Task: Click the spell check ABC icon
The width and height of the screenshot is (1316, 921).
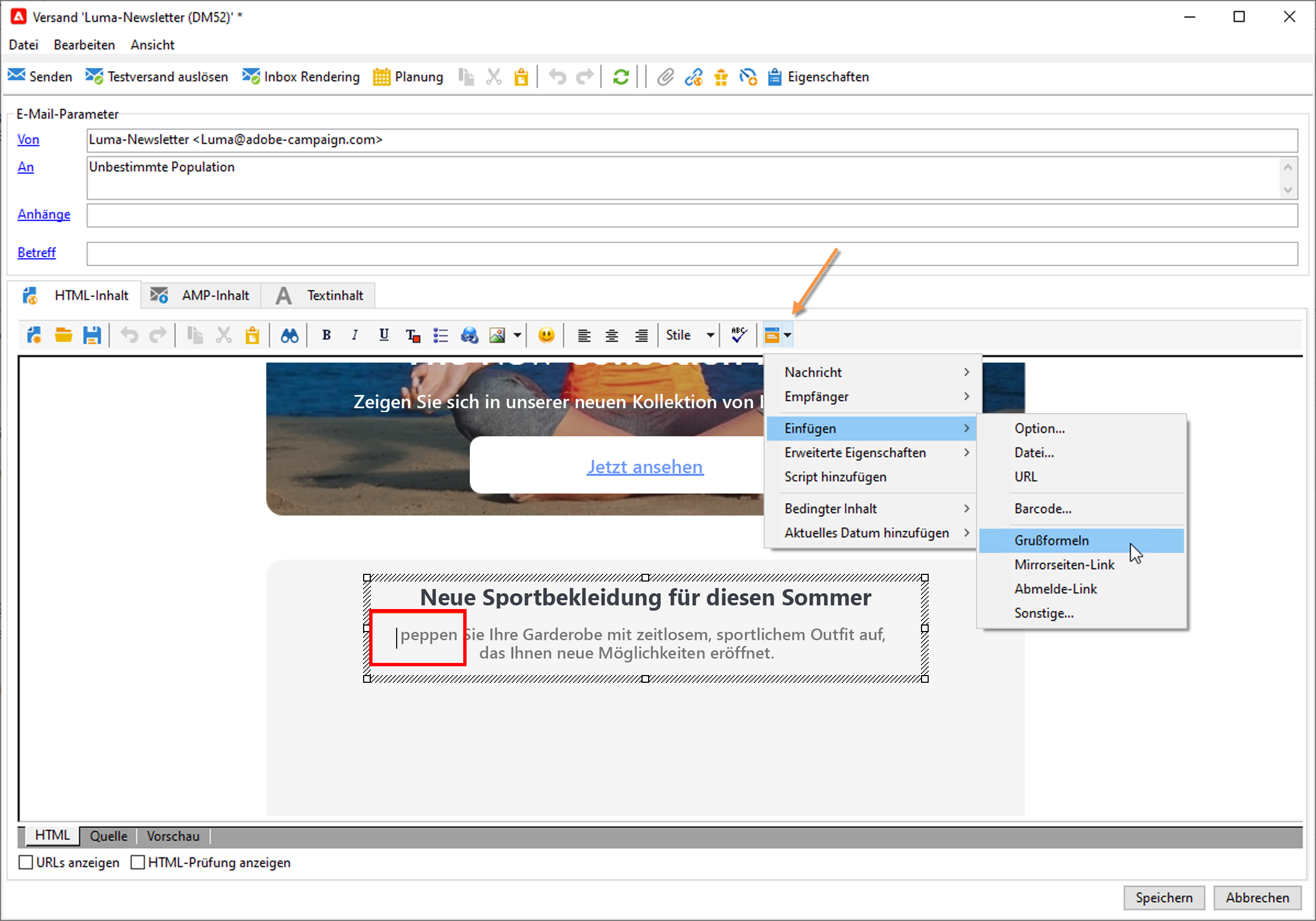Action: click(739, 335)
